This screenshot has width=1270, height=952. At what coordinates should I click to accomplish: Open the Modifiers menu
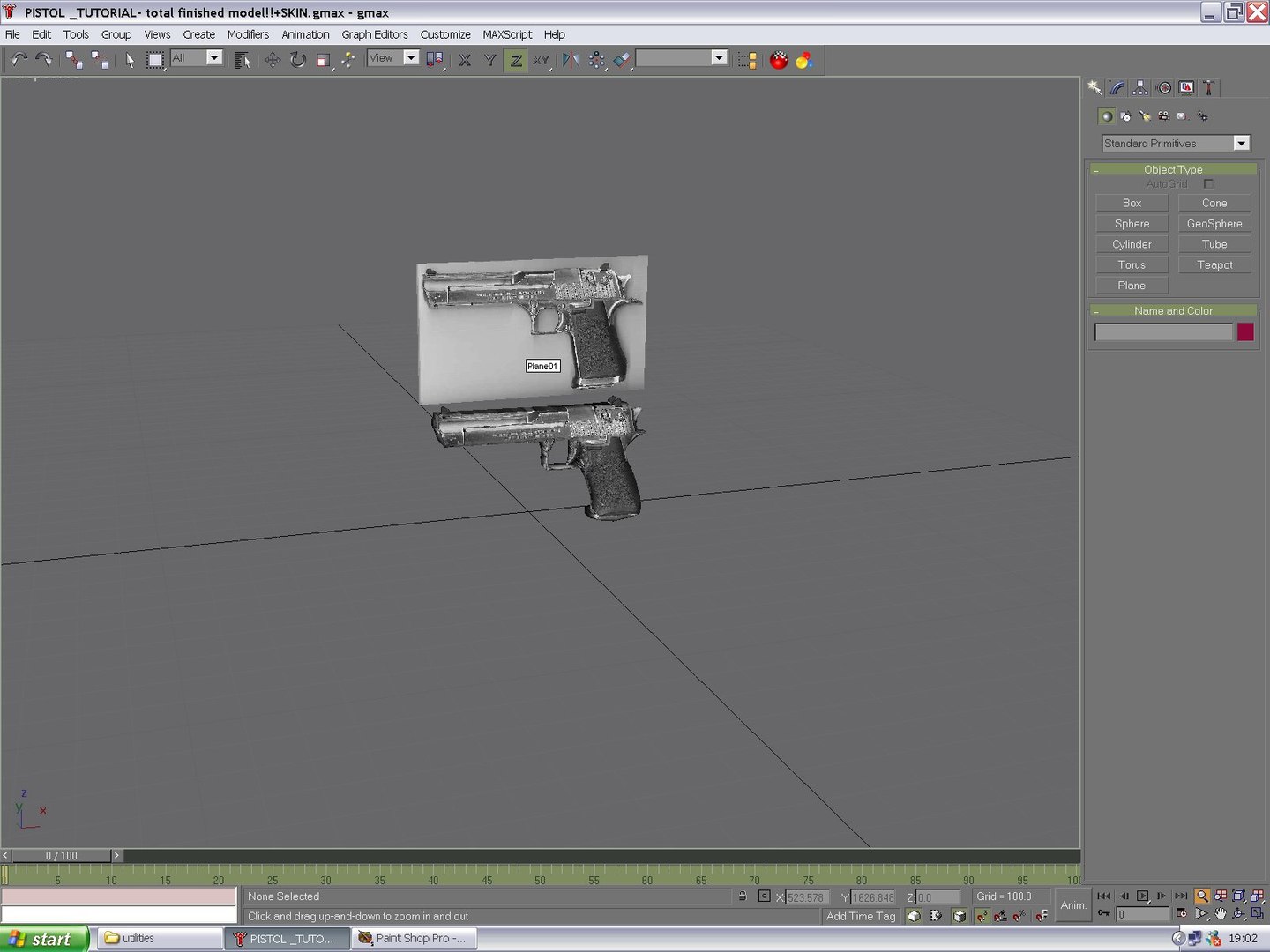(x=248, y=34)
